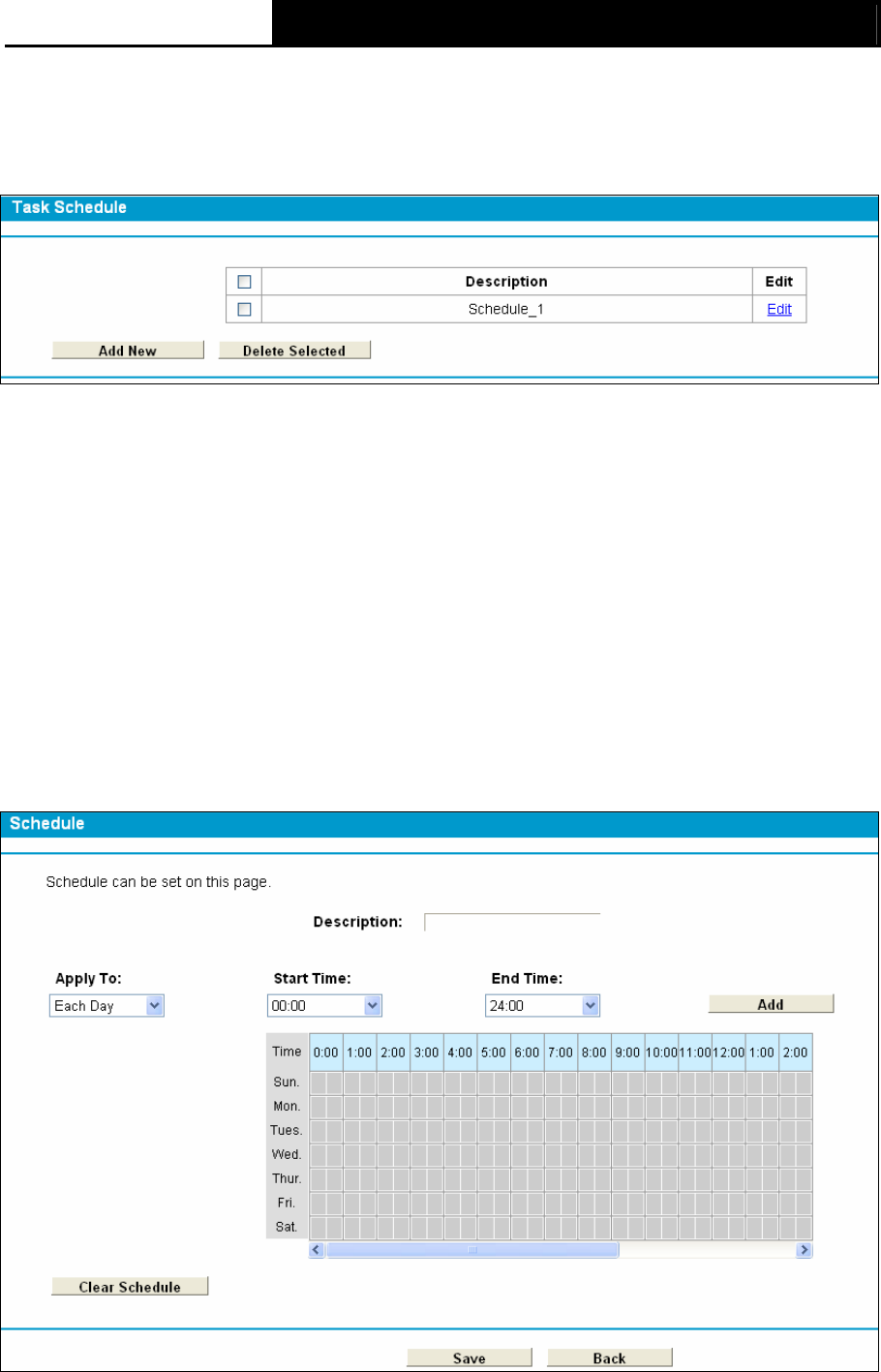Open the End Time dropdown

point(542,1006)
